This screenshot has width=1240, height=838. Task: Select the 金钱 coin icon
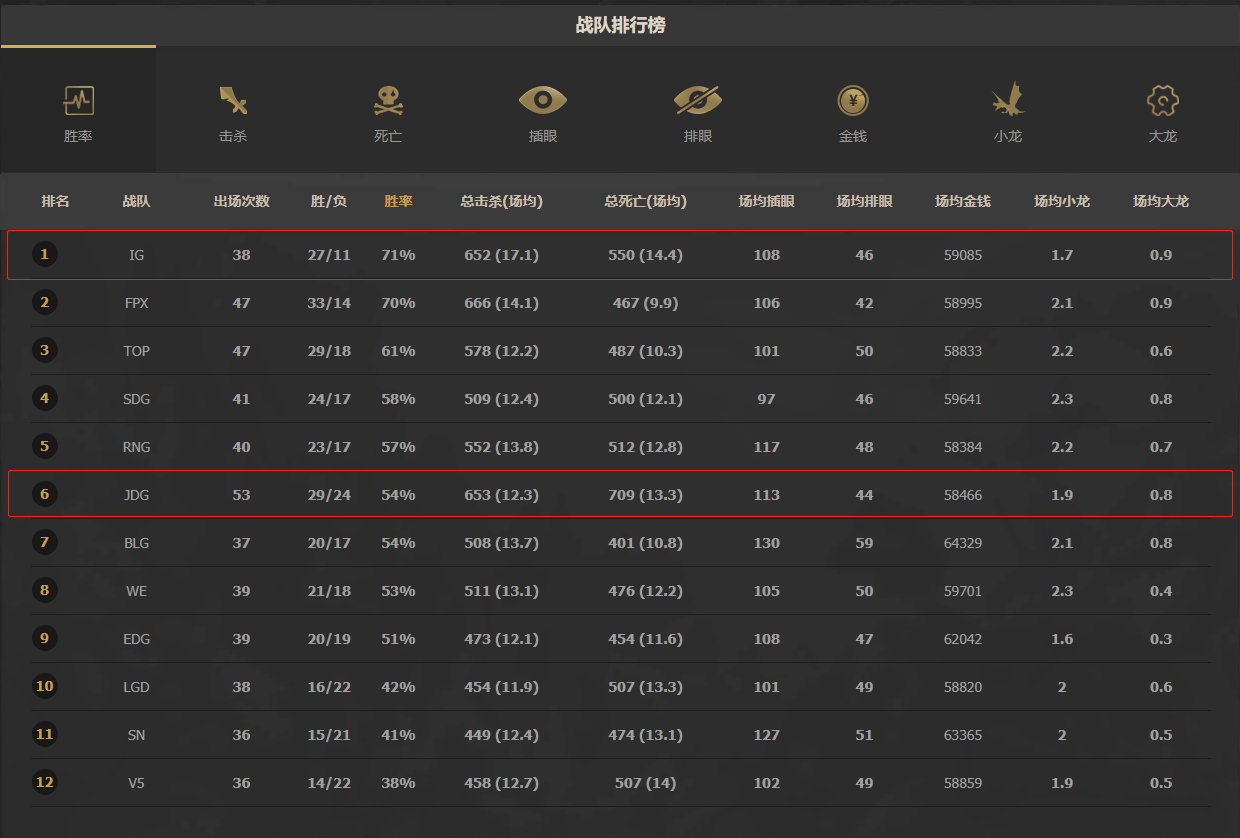[x=853, y=100]
